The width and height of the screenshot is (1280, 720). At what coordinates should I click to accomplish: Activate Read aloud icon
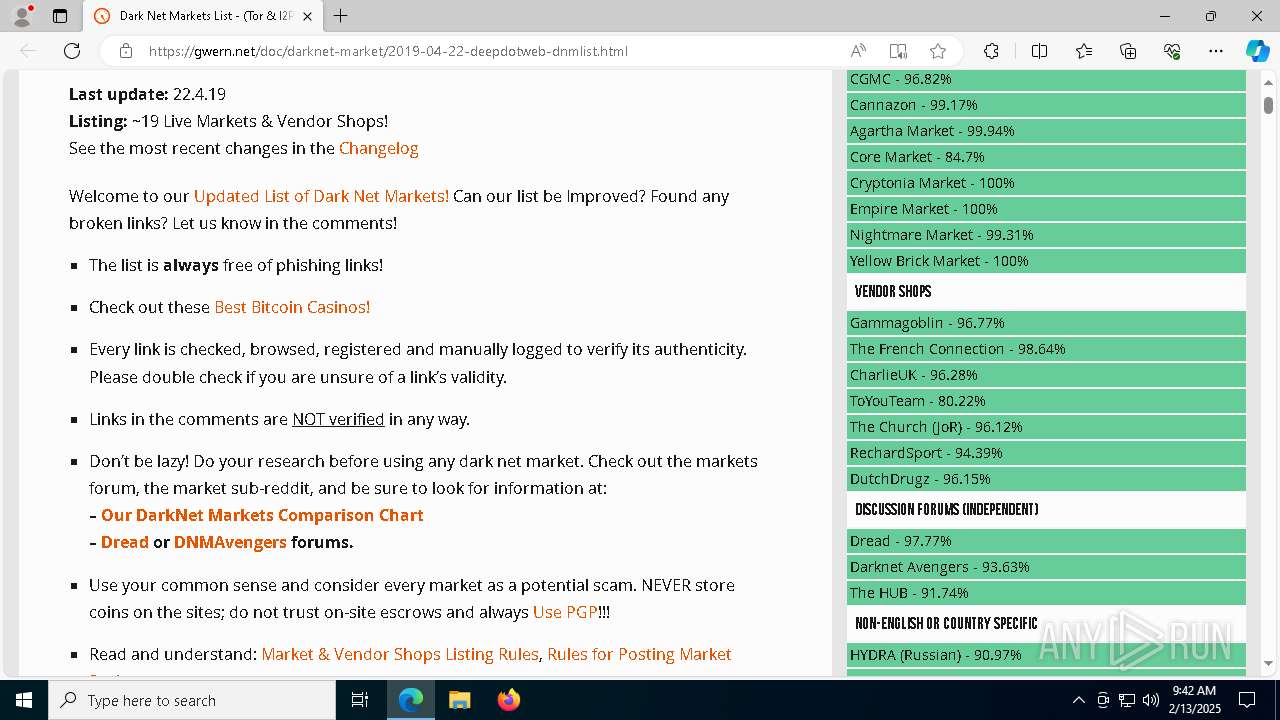pos(858,51)
